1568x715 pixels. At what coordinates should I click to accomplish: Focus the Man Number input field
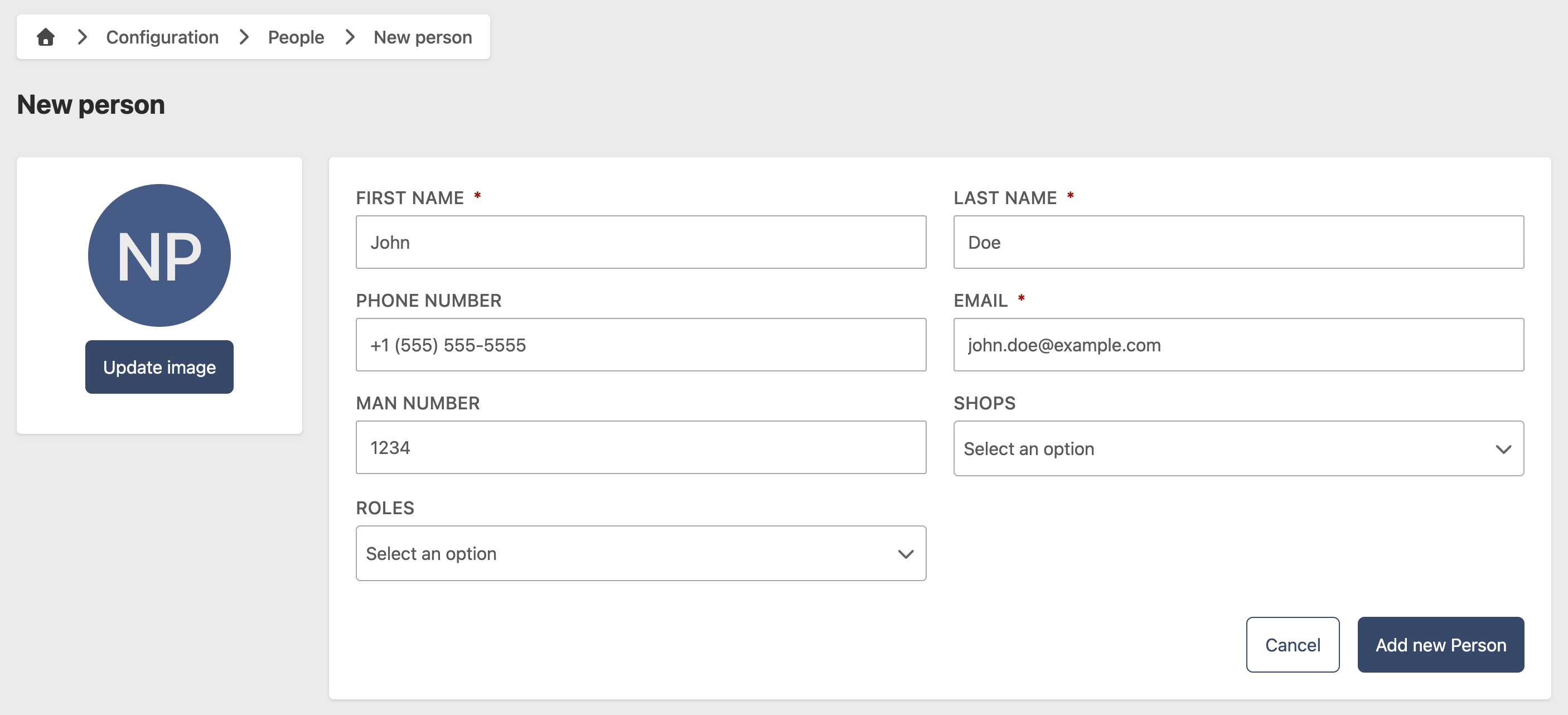click(x=641, y=447)
